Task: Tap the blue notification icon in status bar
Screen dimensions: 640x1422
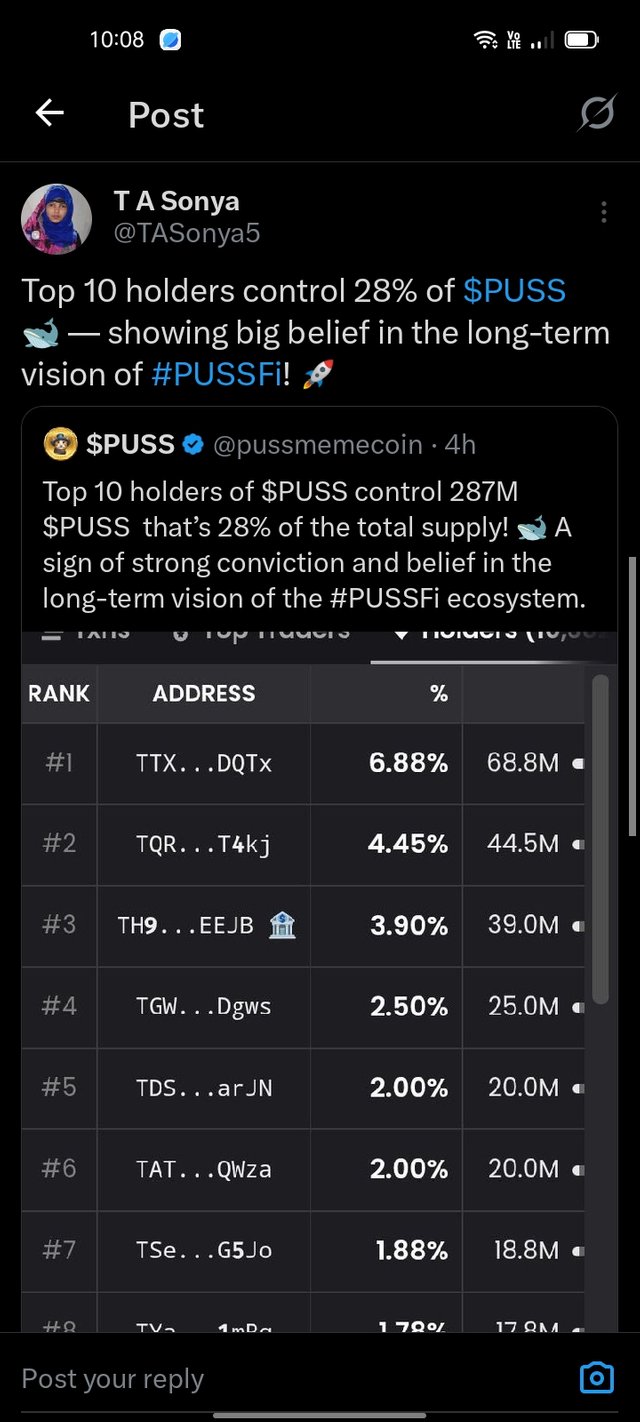Action: pyautogui.click(x=170, y=40)
